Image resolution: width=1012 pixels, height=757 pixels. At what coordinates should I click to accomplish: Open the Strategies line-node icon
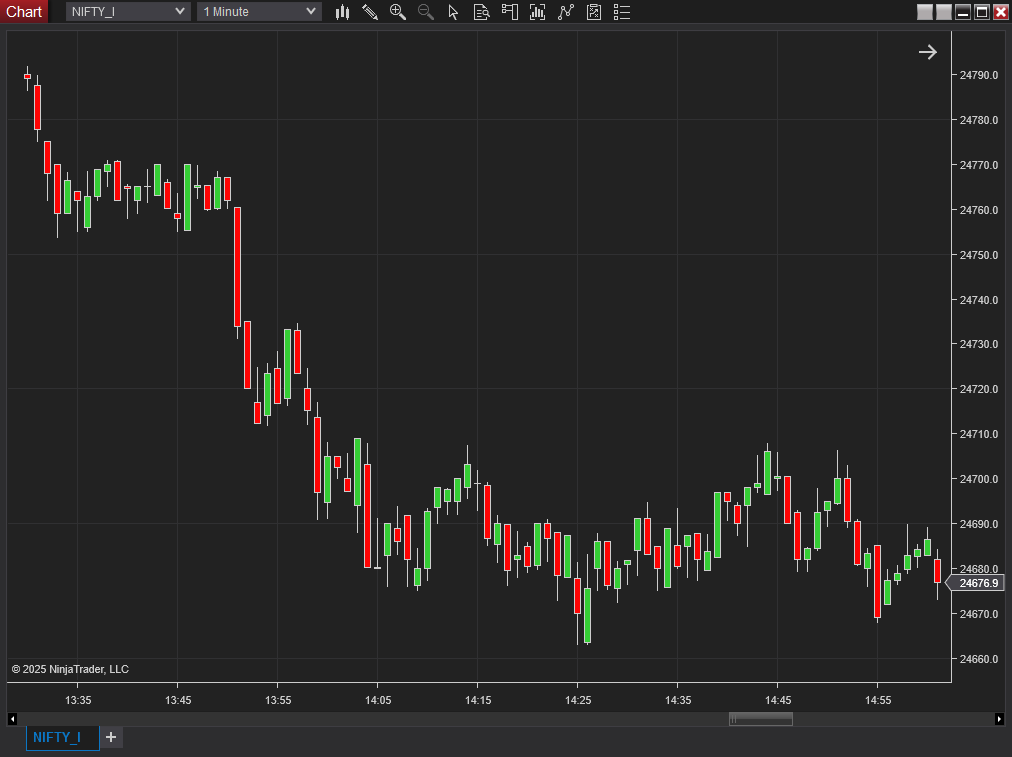[x=566, y=12]
